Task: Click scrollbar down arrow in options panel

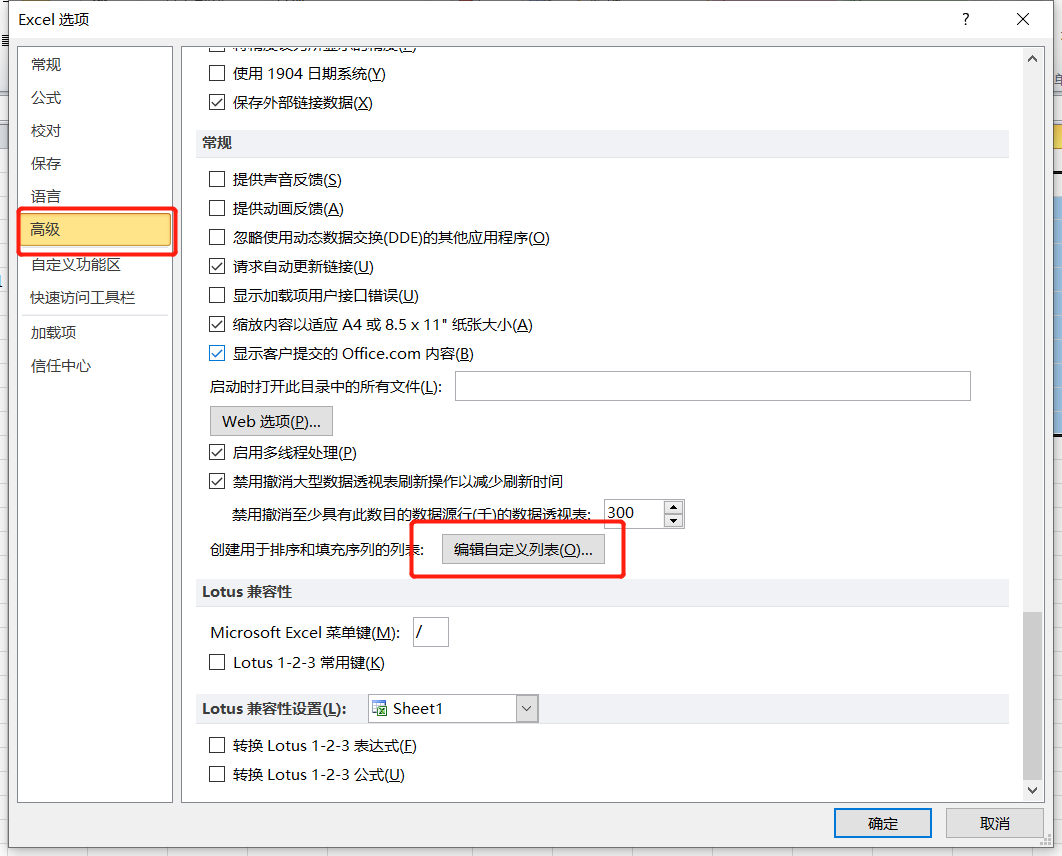Action: (1033, 789)
